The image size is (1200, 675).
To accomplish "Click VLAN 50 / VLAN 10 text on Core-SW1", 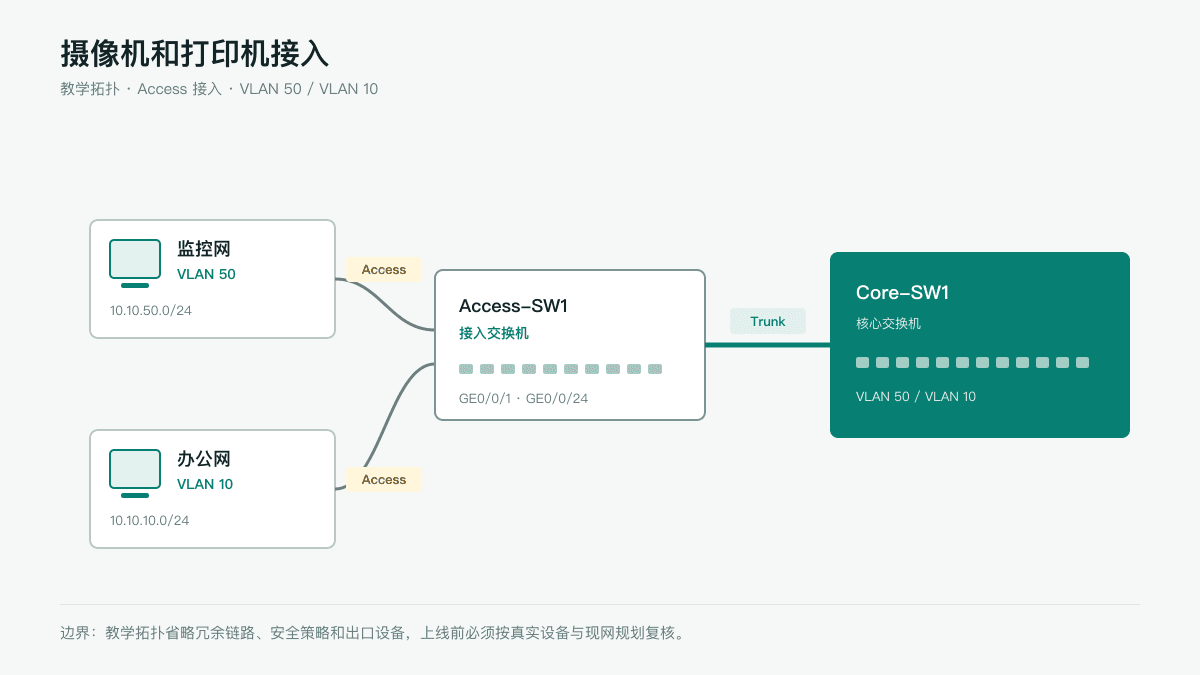I will (x=916, y=396).
